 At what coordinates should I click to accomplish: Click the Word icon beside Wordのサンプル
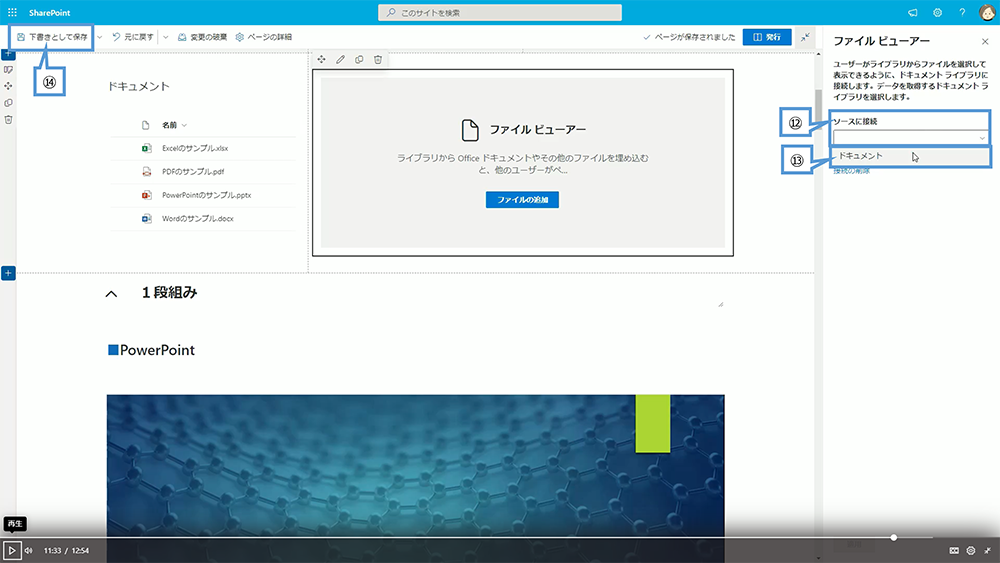click(x=146, y=219)
